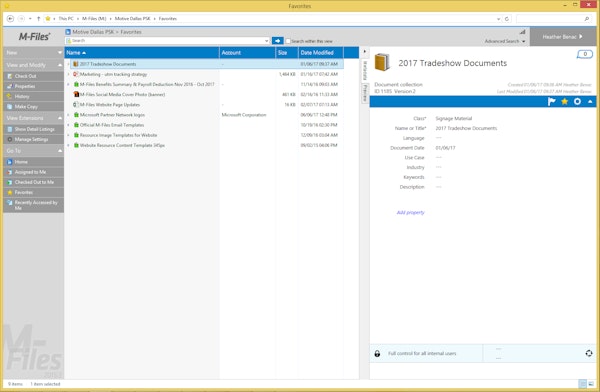Screen dimensions: 600x392
Task: Open Properties from the View and Modify section
Action: point(24,86)
